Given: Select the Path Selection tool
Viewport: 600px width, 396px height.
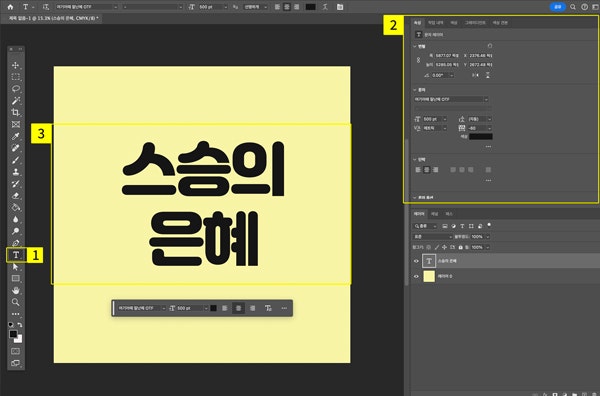Looking at the screenshot, I should point(16,267).
